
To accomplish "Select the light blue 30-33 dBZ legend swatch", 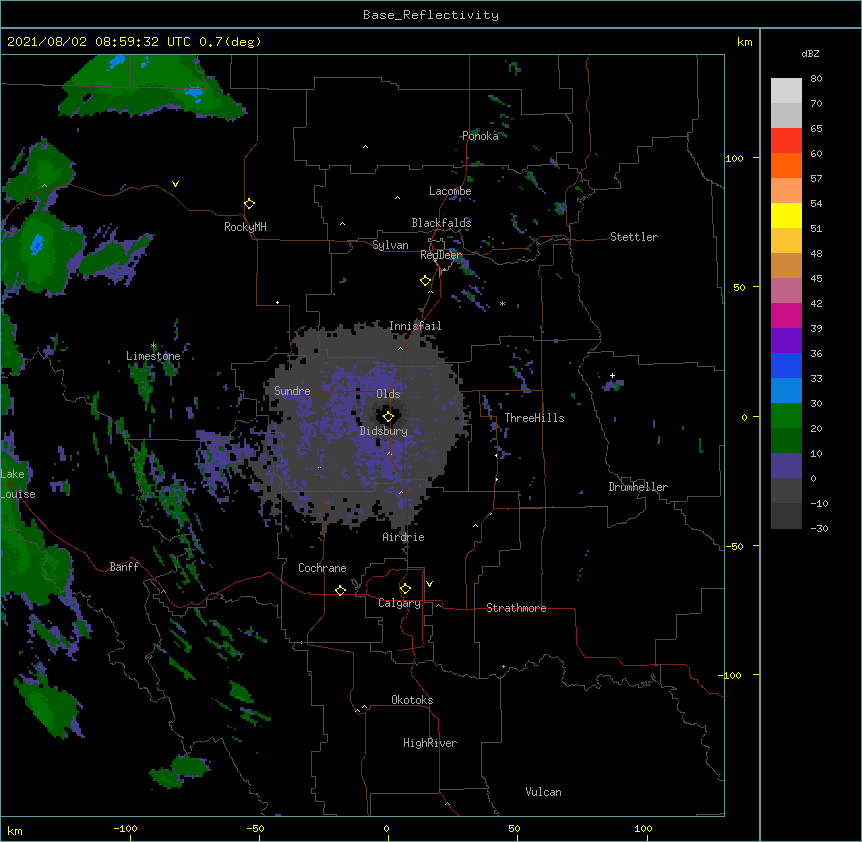I will [786, 391].
